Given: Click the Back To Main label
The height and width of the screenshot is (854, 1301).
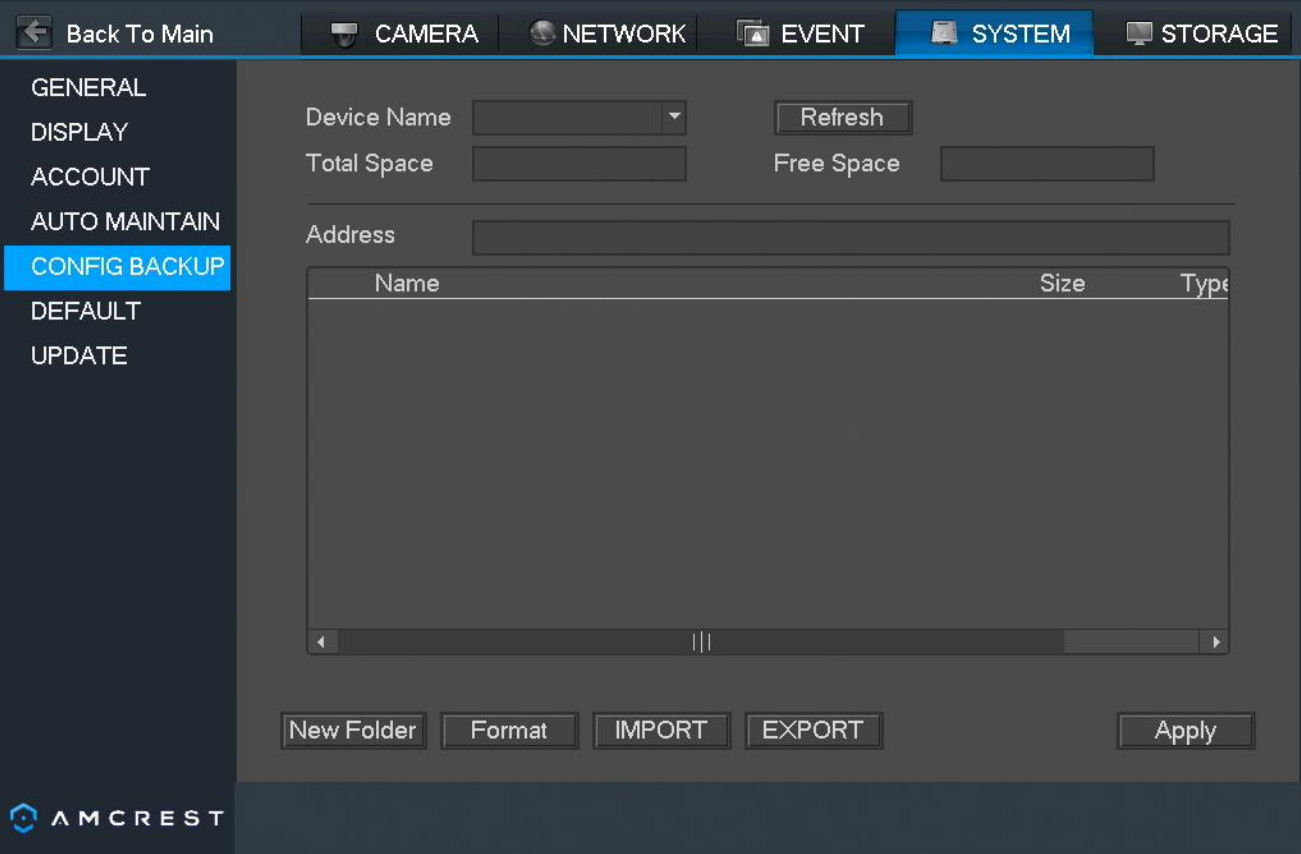Looking at the screenshot, I should click(140, 34).
